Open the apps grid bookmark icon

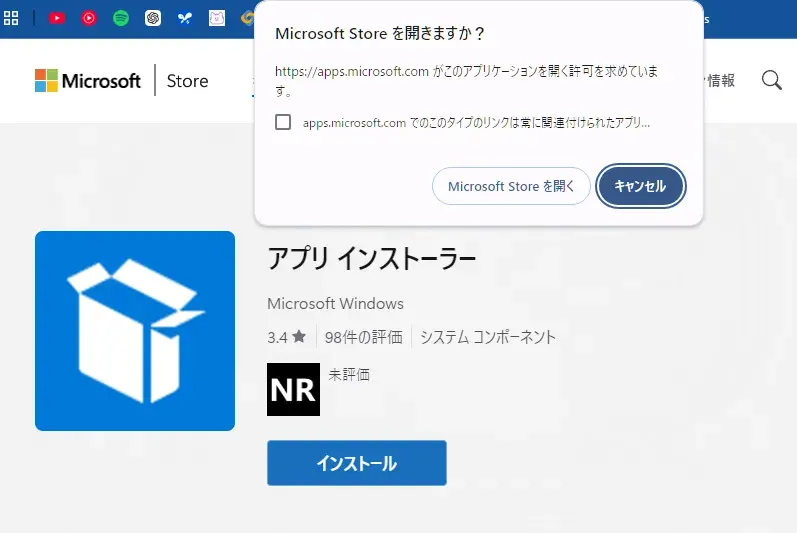(x=11, y=18)
